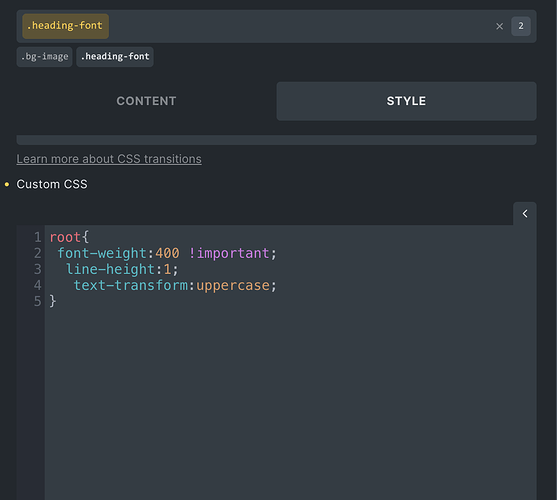The width and height of the screenshot is (557, 500).
Task: Open Learn more about CSS transitions link
Action: click(109, 159)
